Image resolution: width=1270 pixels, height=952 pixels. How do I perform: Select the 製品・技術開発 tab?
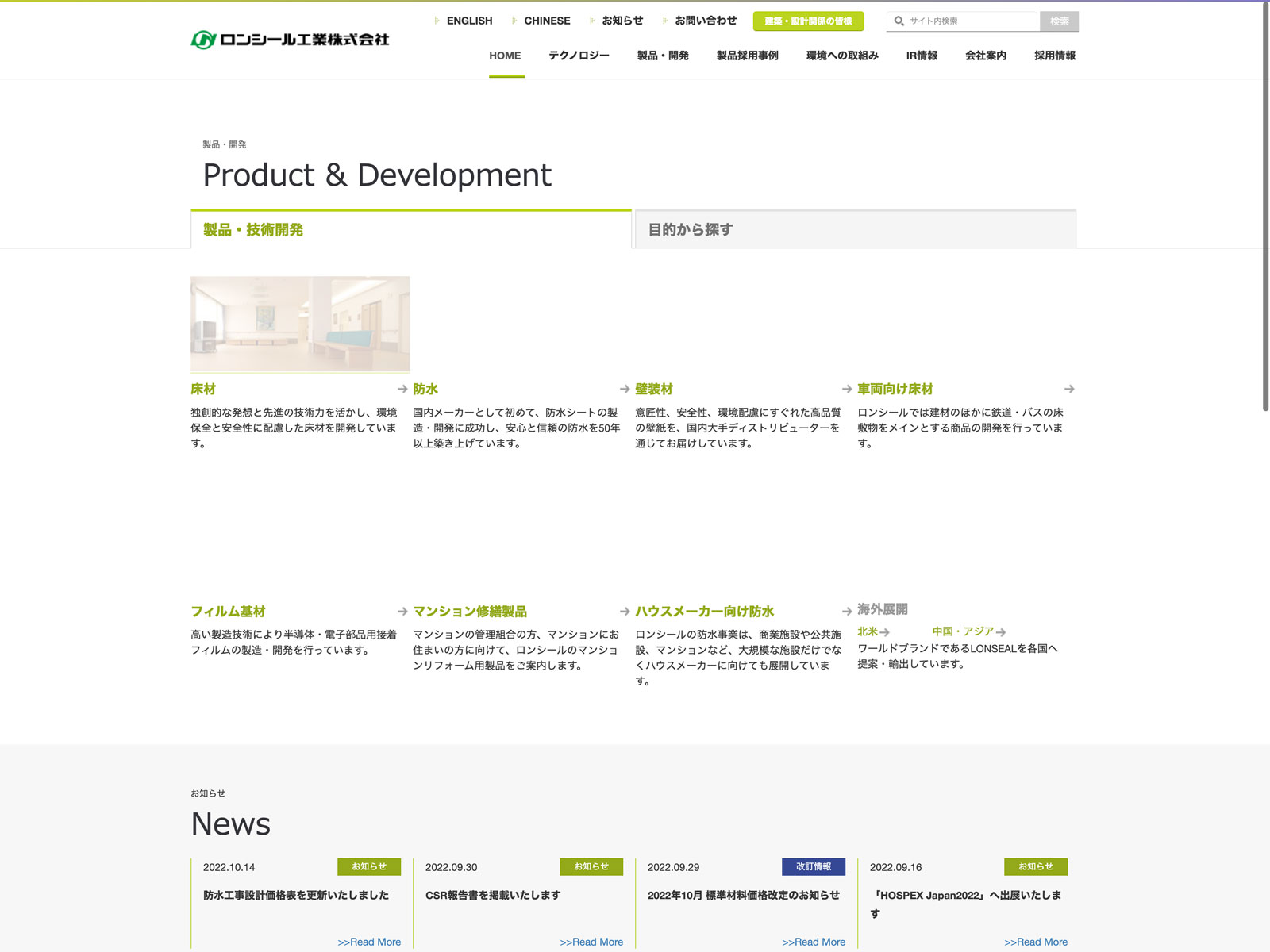pyautogui.click(x=411, y=230)
